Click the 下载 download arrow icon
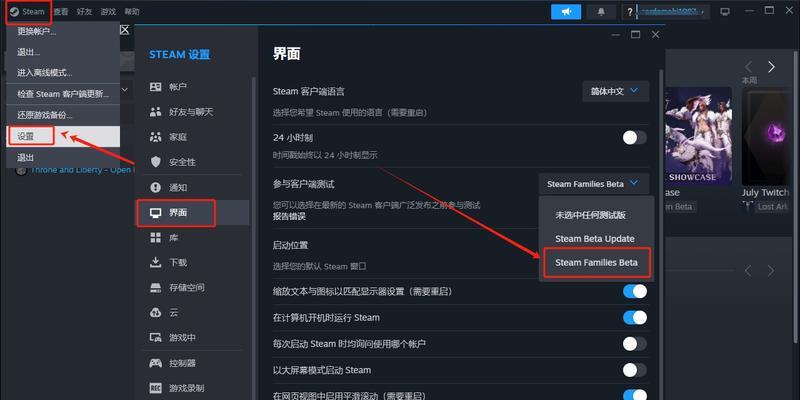800x400 pixels. pyautogui.click(x=155, y=262)
